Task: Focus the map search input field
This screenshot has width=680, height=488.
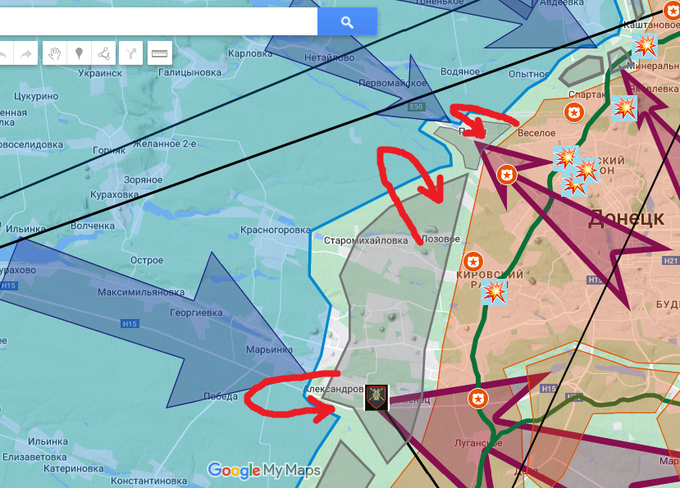Action: pyautogui.click(x=158, y=22)
